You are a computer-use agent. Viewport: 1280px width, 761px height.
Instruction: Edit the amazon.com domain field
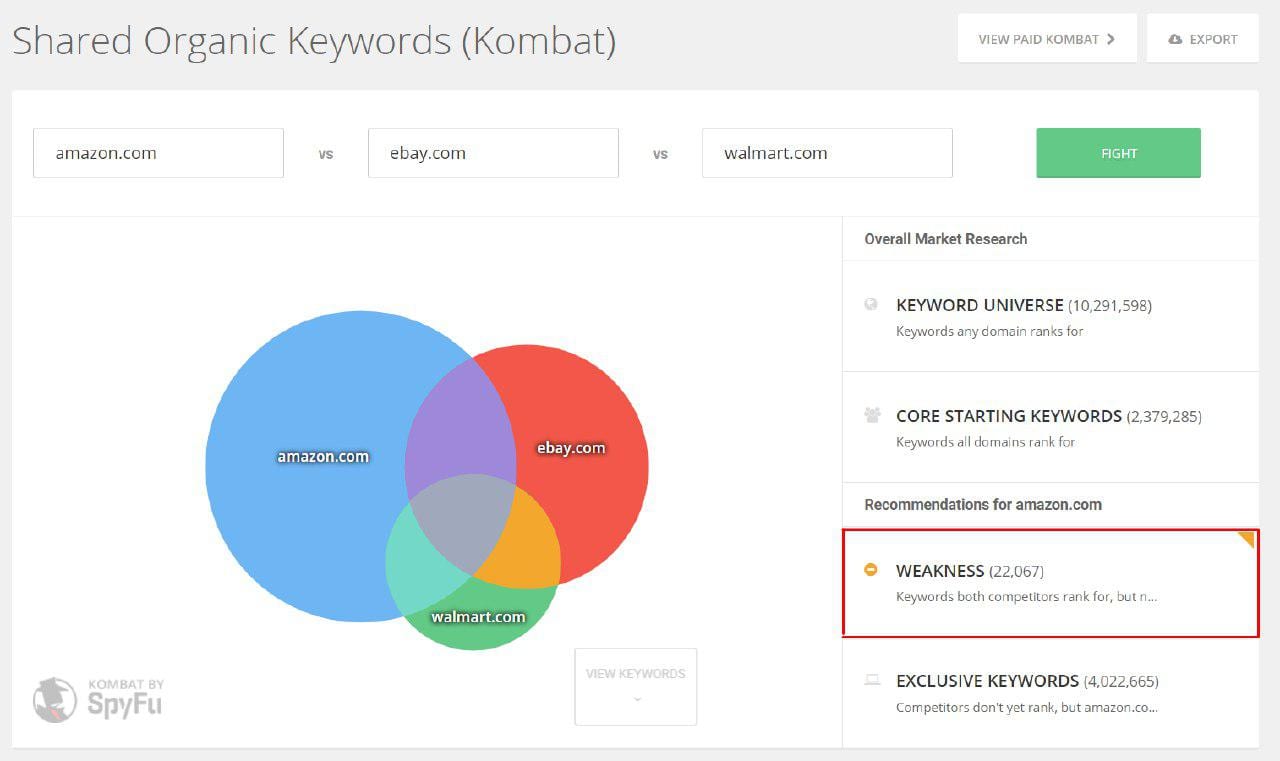tap(158, 153)
